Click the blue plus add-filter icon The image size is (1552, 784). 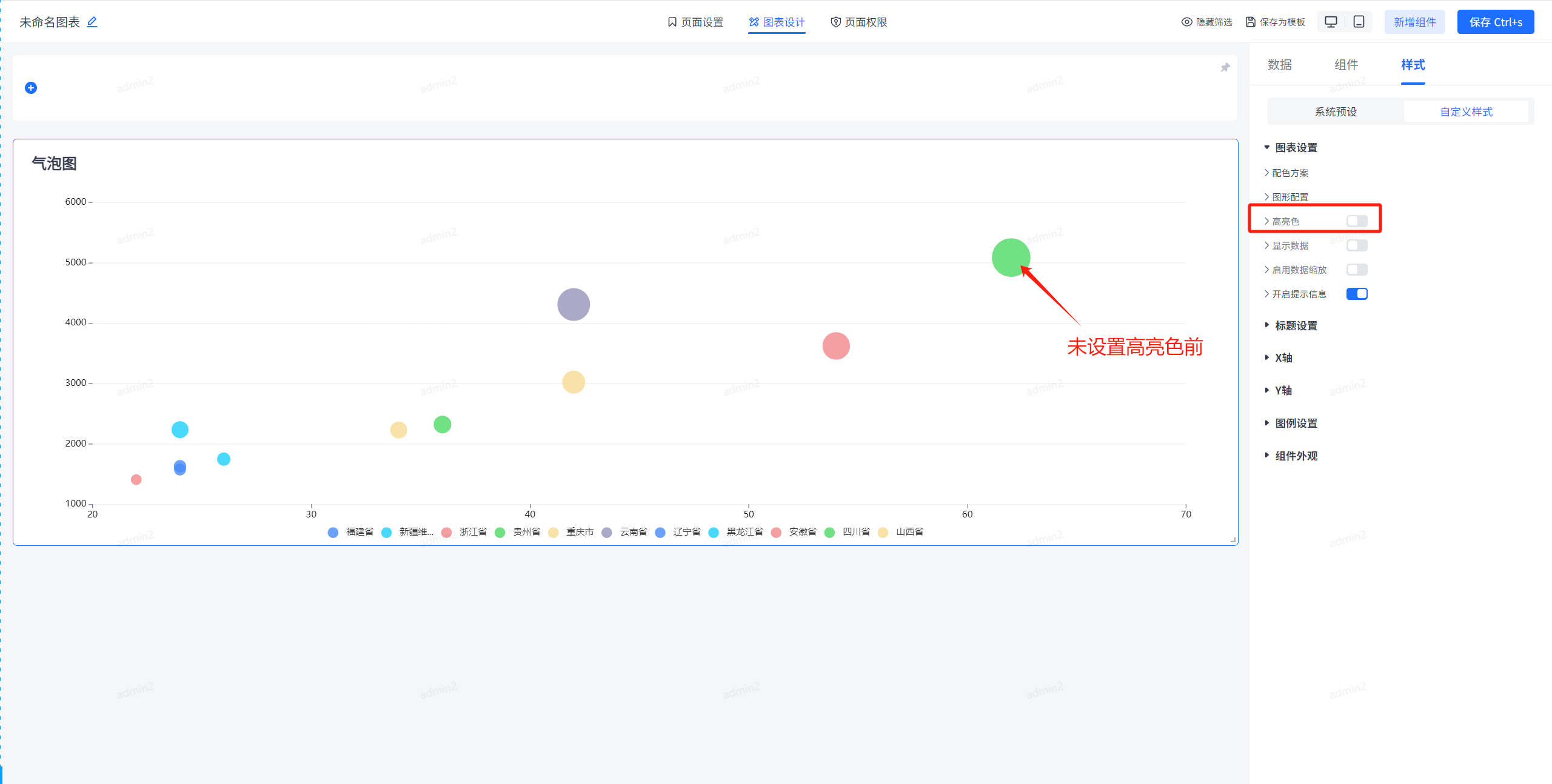[31, 88]
